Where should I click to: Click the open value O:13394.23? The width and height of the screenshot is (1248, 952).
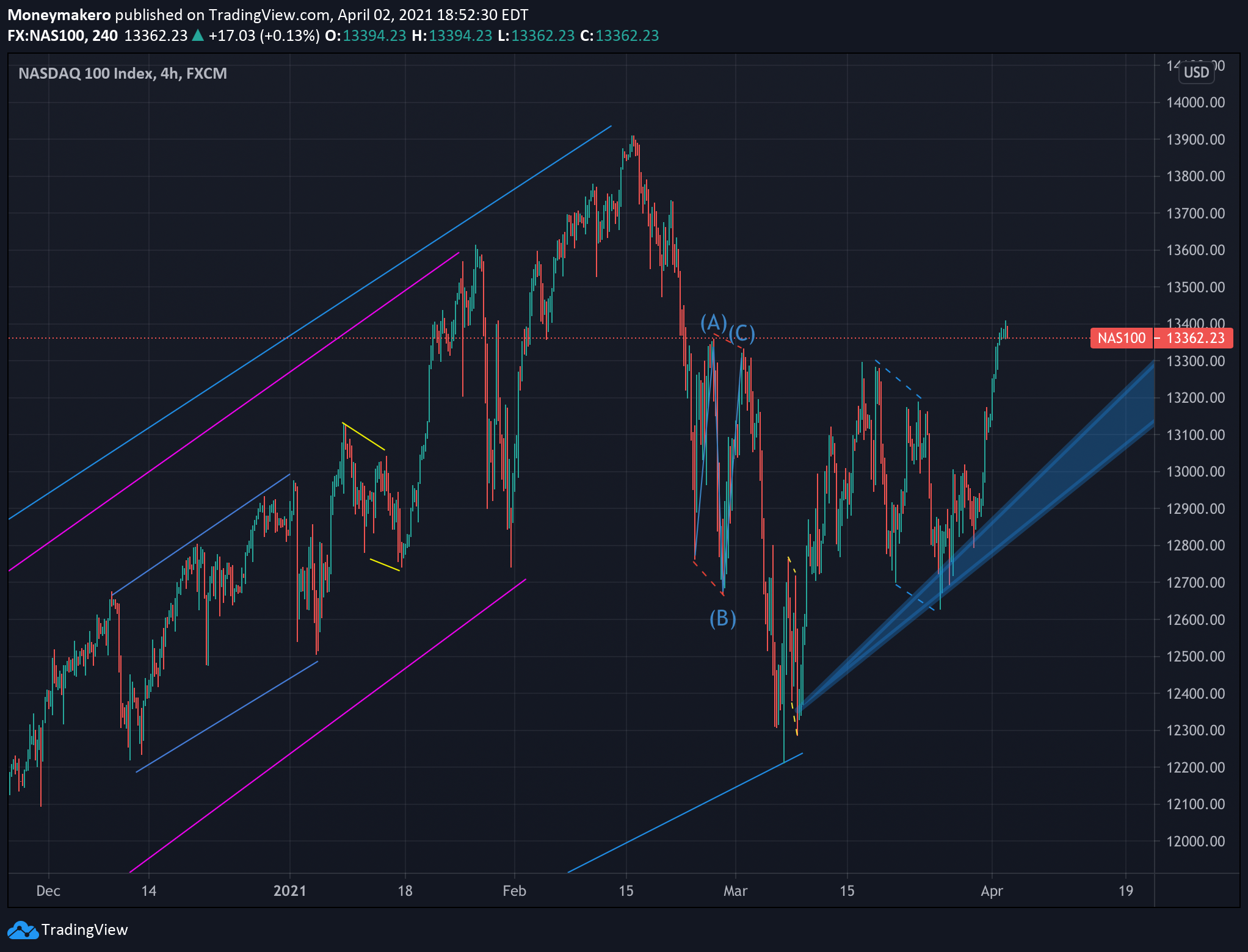click(x=365, y=35)
